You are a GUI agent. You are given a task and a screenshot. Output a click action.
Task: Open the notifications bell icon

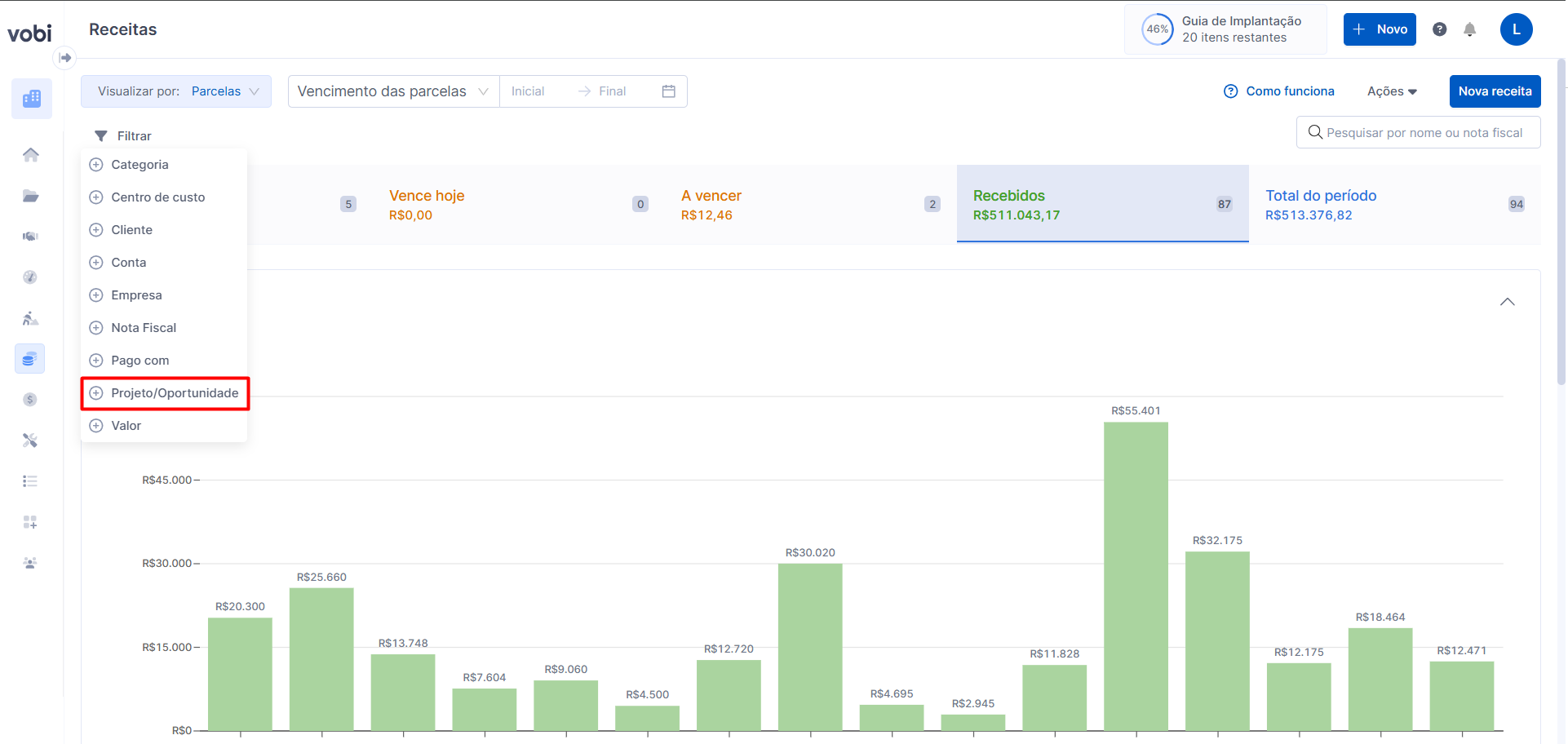click(1469, 29)
